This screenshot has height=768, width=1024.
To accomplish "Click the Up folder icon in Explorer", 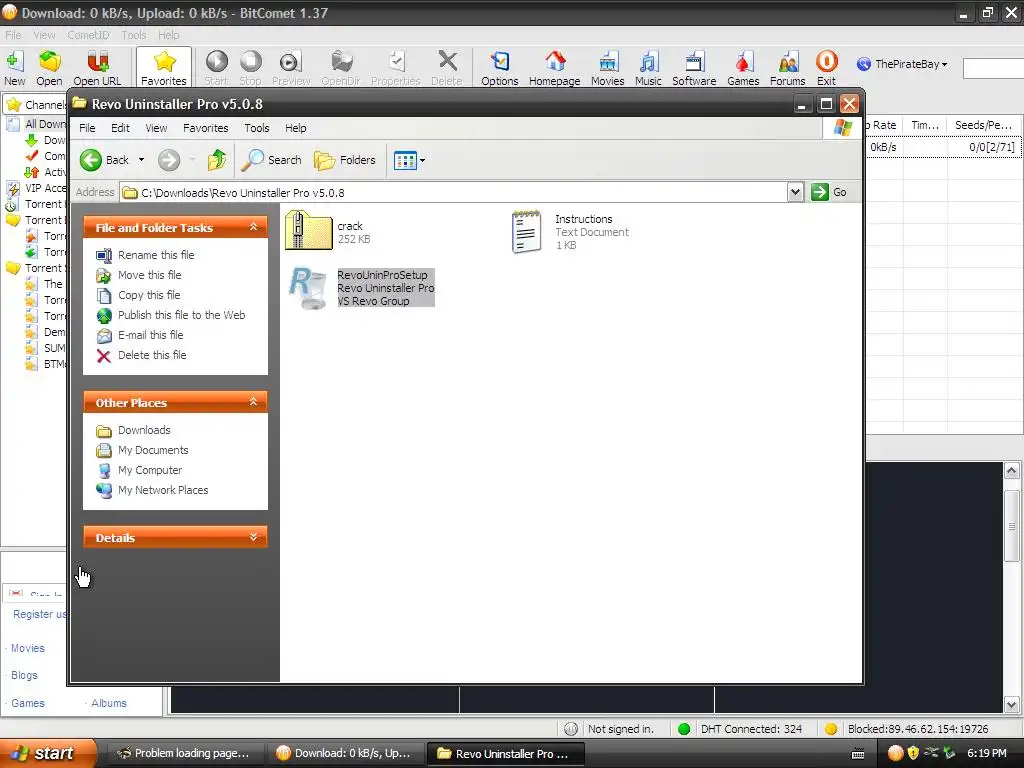I will tap(217, 160).
